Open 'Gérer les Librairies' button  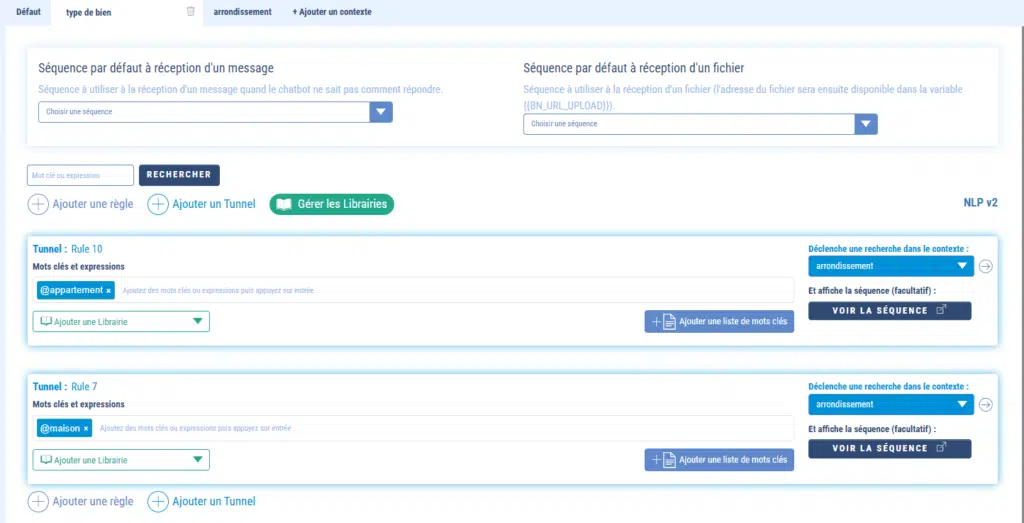[x=333, y=204]
